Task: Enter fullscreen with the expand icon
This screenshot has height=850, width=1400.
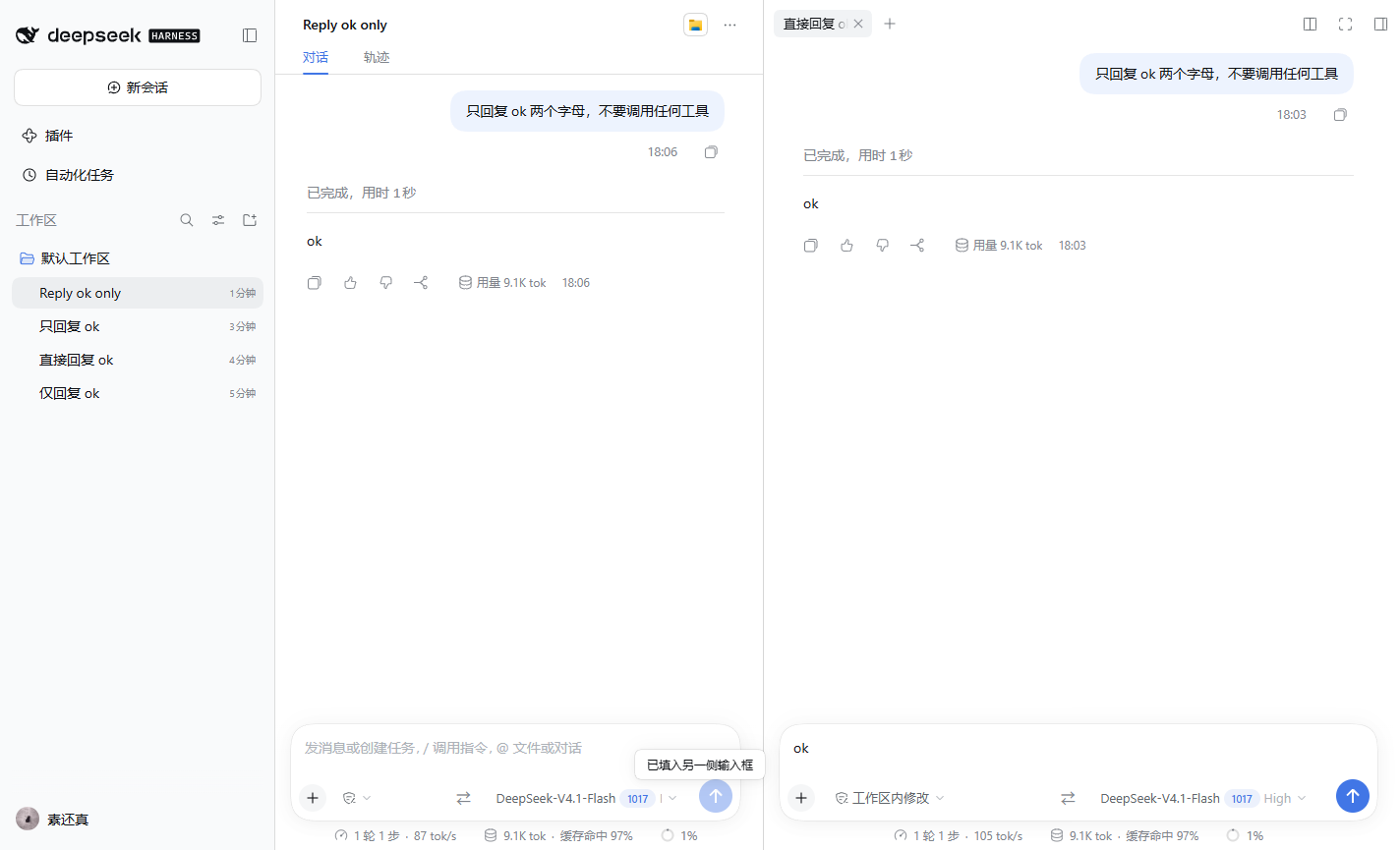Action: click(x=1345, y=25)
